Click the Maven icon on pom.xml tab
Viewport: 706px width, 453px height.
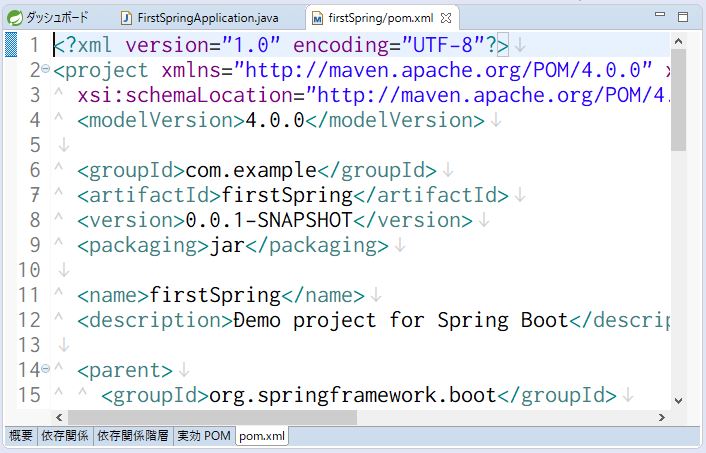tap(317, 18)
